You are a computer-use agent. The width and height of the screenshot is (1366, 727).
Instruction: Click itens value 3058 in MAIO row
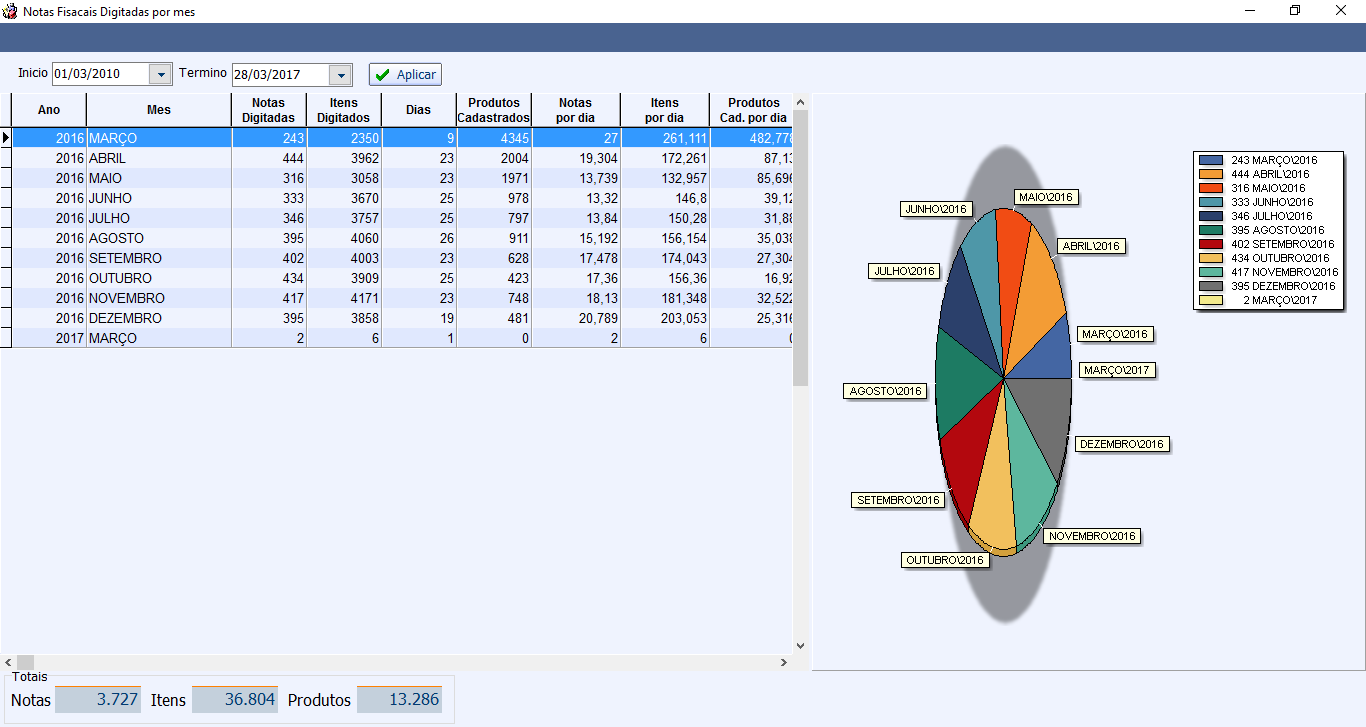click(x=344, y=178)
